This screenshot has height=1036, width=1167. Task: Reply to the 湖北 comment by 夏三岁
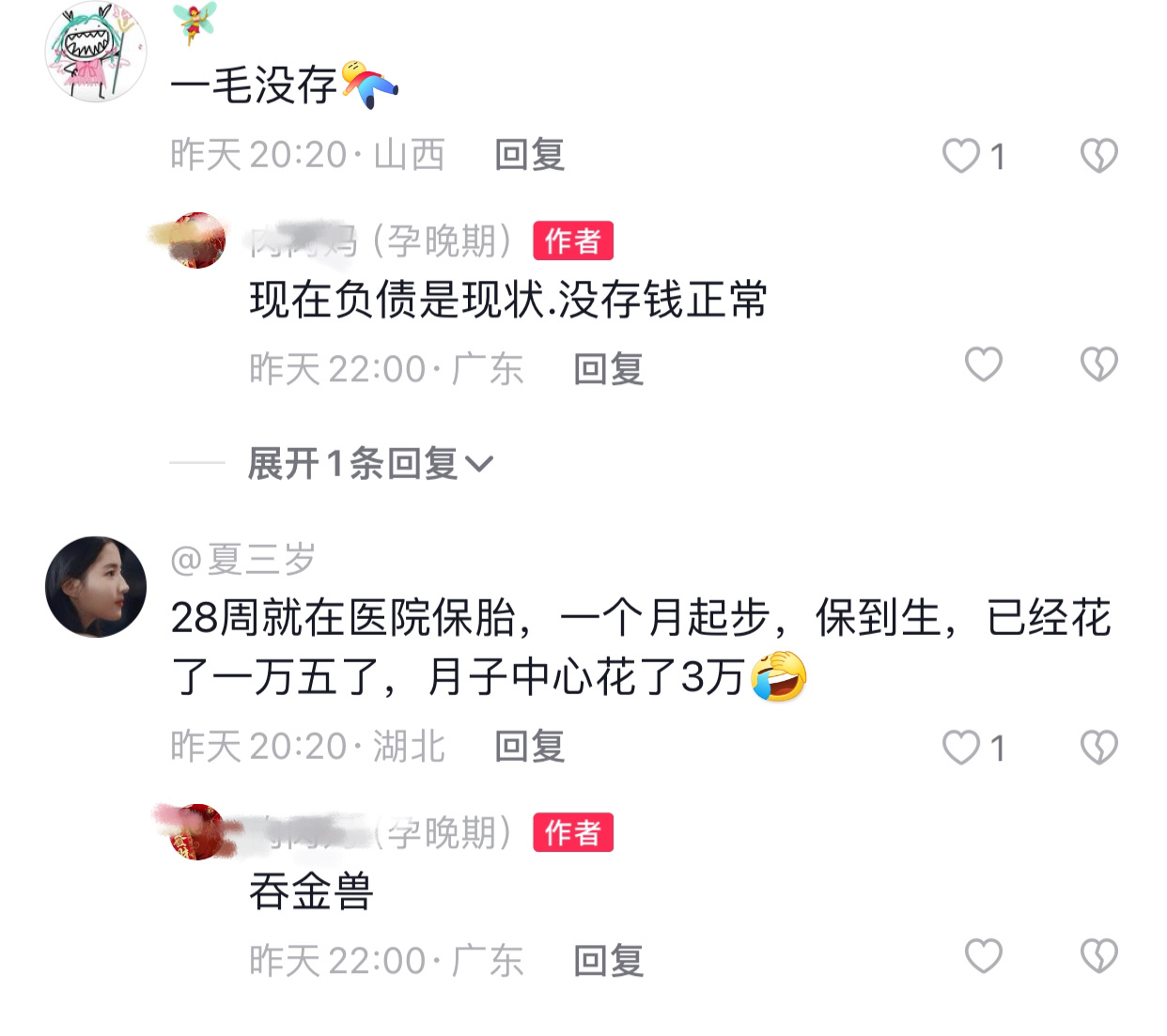coord(530,747)
